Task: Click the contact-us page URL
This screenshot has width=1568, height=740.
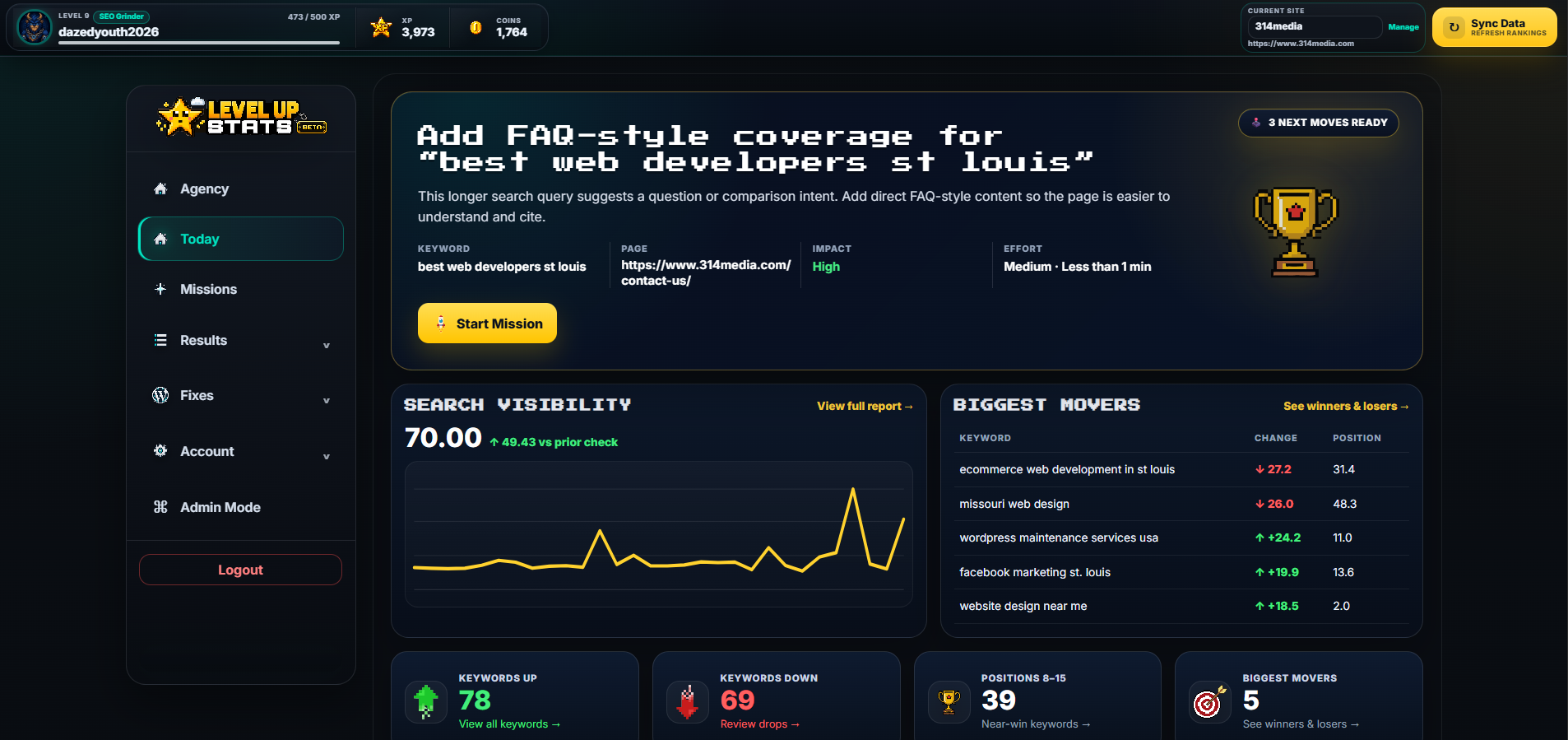Action: point(706,272)
